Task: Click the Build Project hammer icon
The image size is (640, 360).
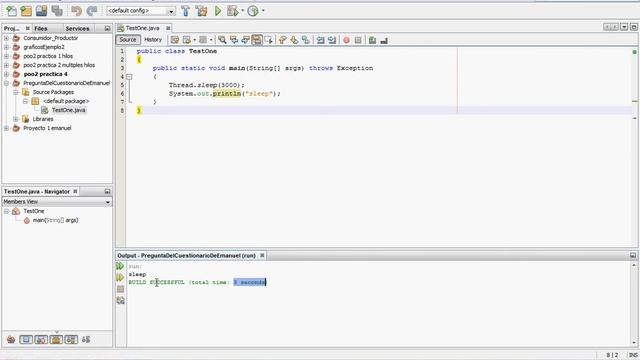Action: 186,11
